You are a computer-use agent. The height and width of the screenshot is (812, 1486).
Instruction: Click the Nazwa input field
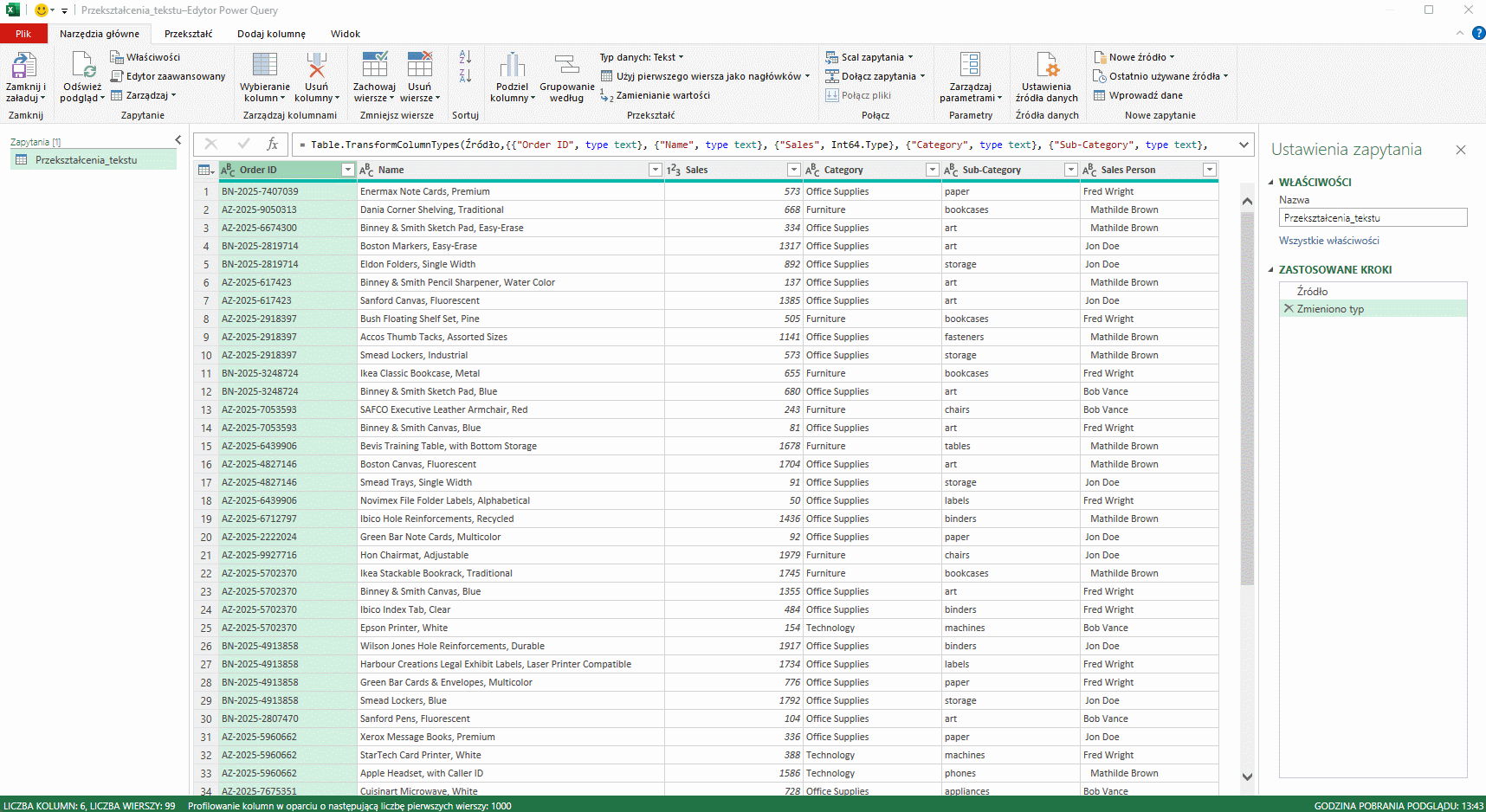1373,217
